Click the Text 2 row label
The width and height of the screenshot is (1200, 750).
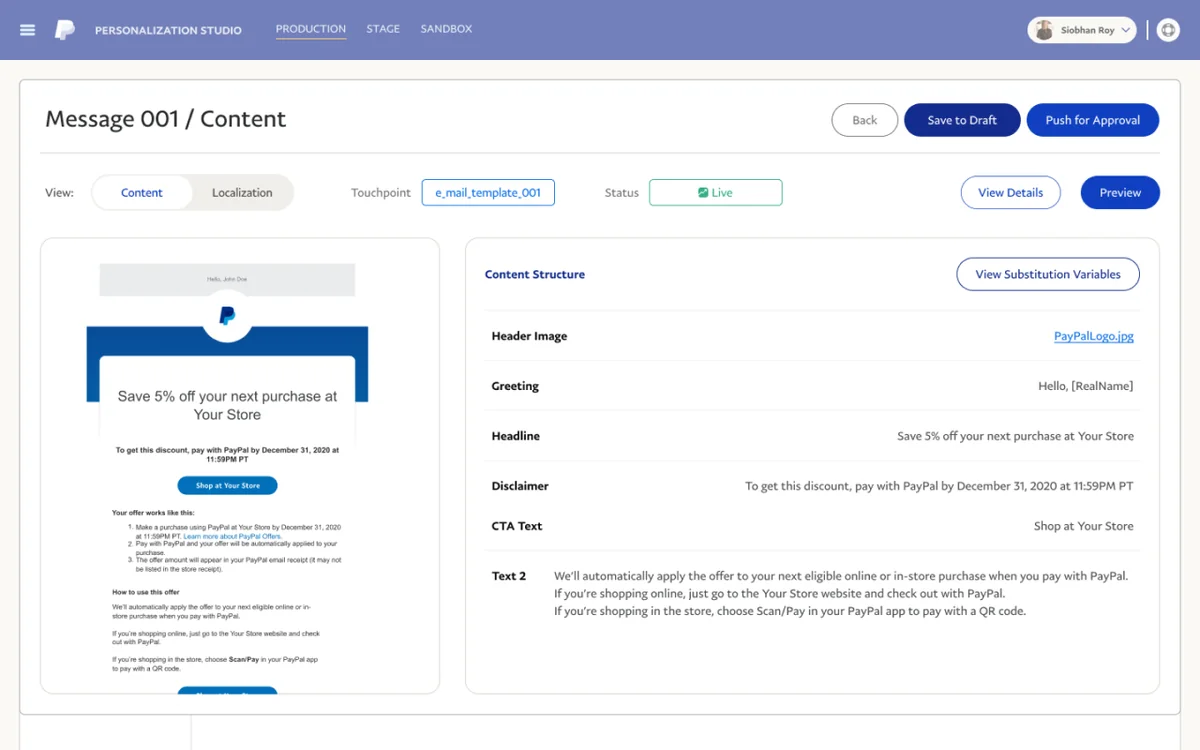509,576
